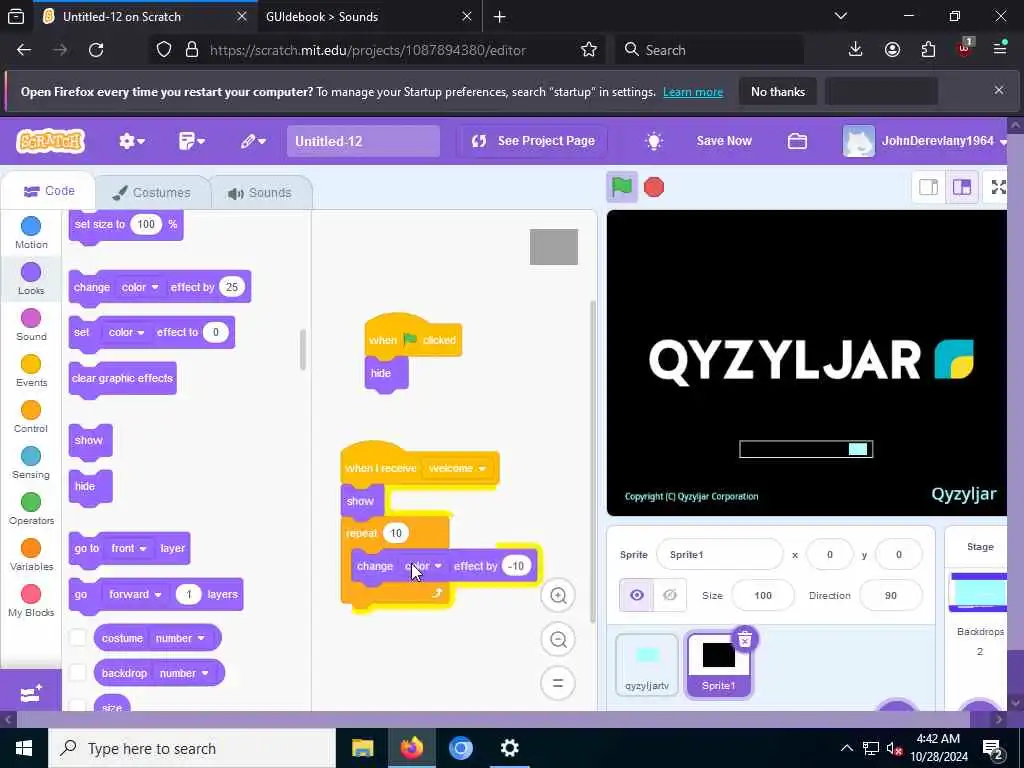Open a new browser tab

click(500, 16)
